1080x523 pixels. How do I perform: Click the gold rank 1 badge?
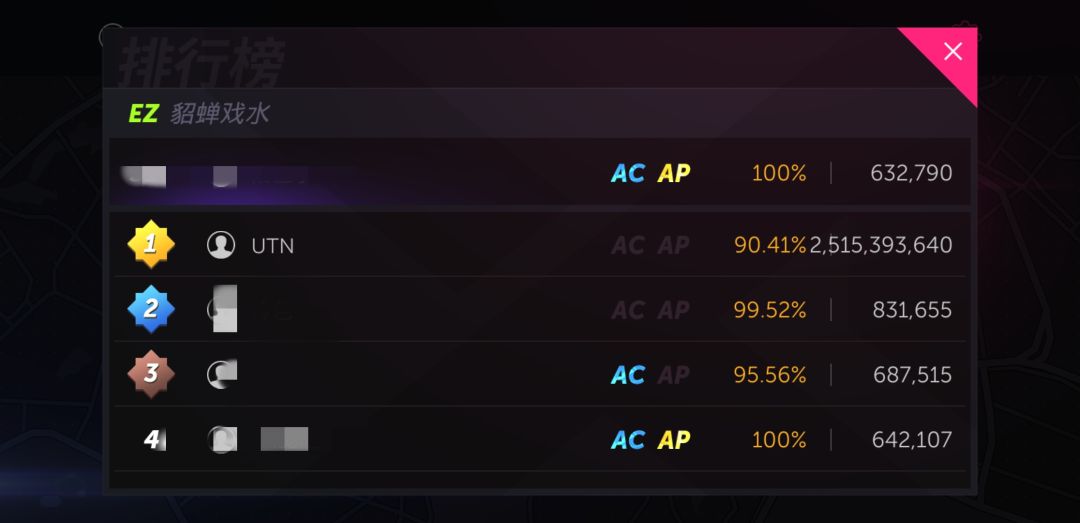pos(151,244)
